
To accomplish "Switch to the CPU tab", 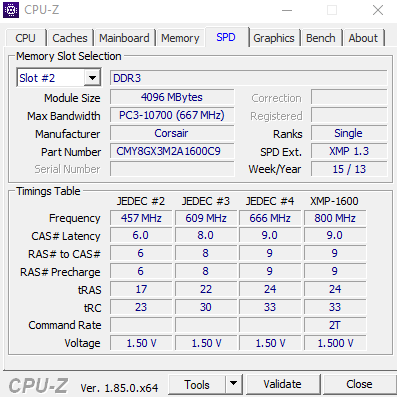I will [x=25, y=38].
